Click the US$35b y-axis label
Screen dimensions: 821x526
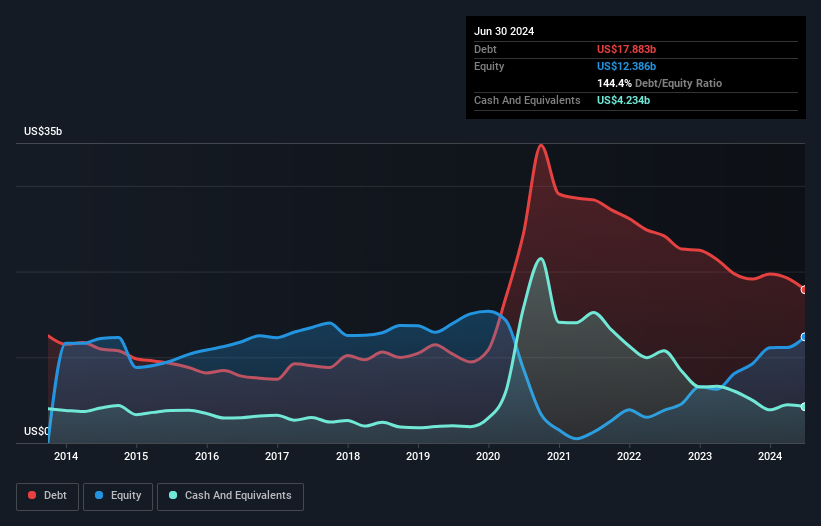(x=43, y=131)
